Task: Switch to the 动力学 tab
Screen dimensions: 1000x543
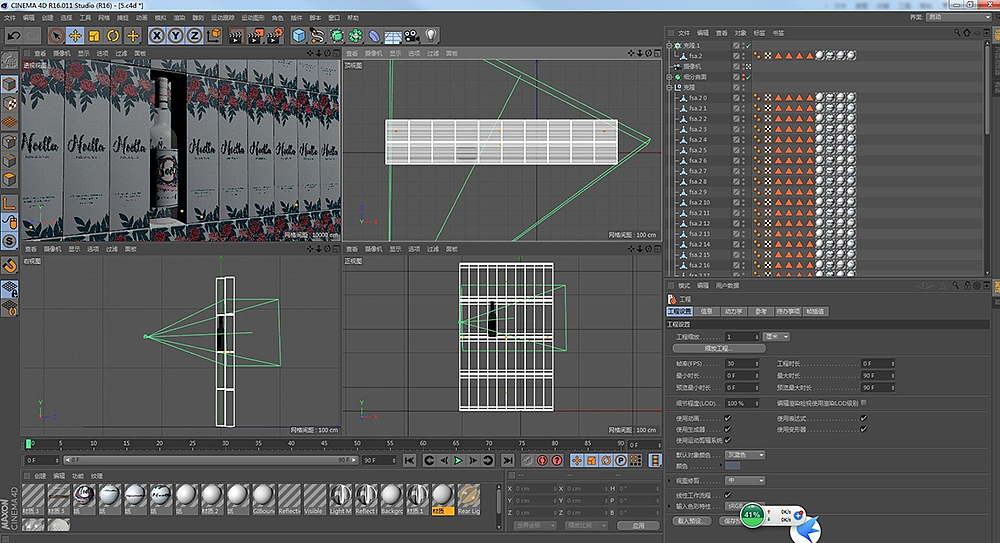Action: tap(733, 312)
